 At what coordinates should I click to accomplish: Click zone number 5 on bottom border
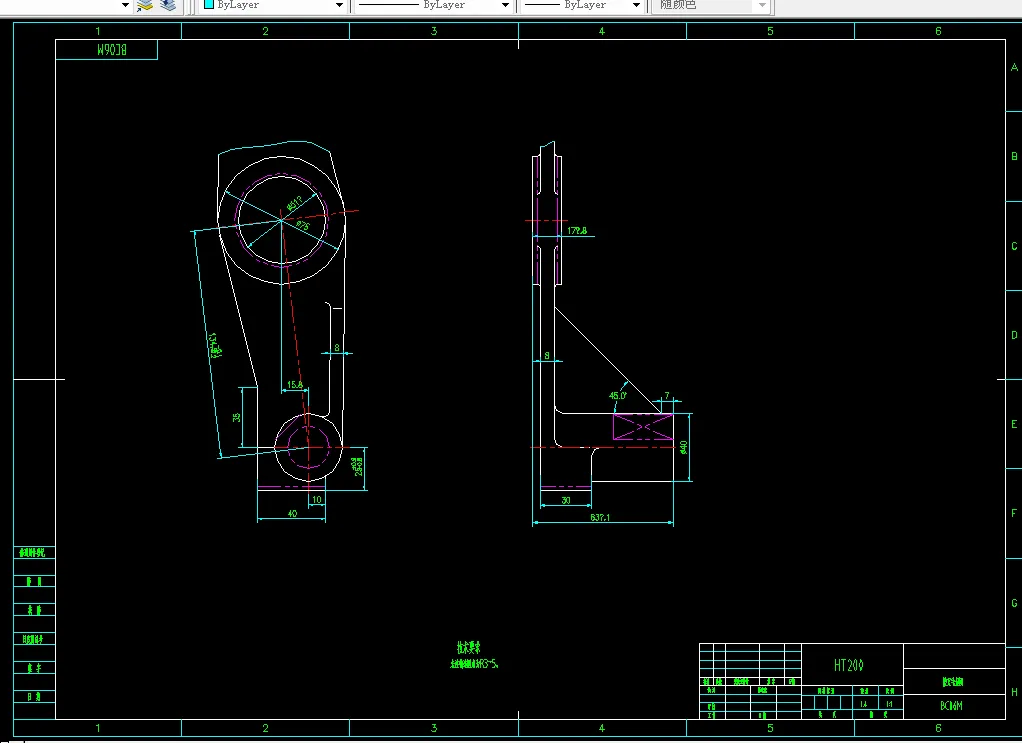(770, 728)
